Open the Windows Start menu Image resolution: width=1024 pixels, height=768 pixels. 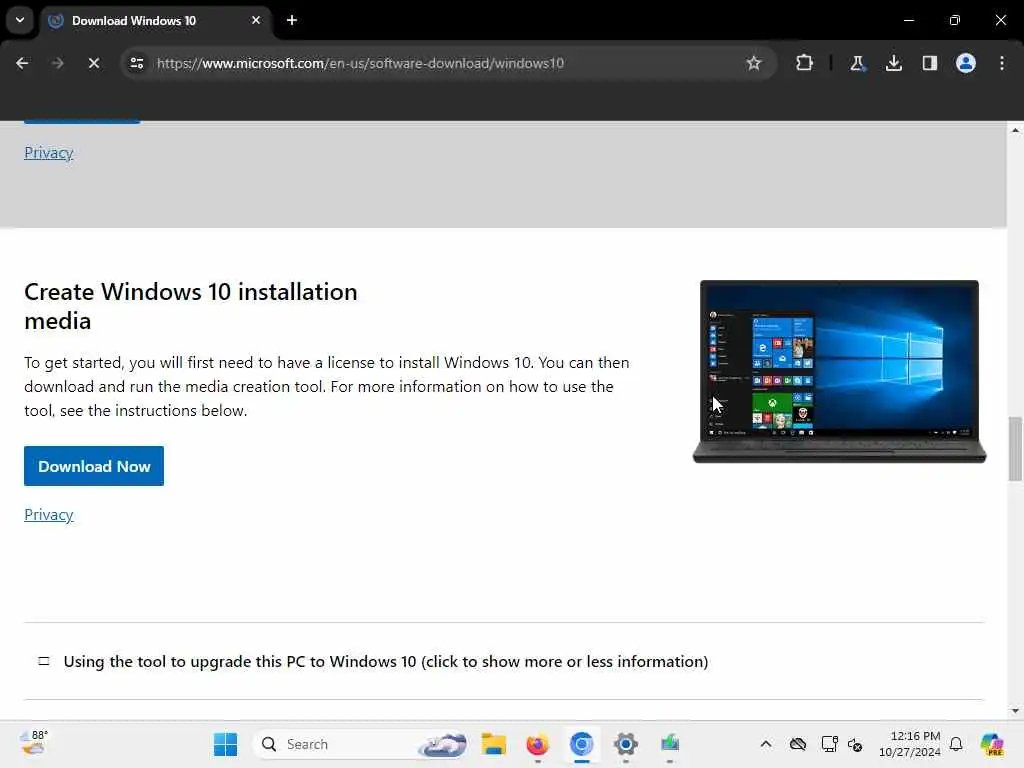pyautogui.click(x=226, y=744)
